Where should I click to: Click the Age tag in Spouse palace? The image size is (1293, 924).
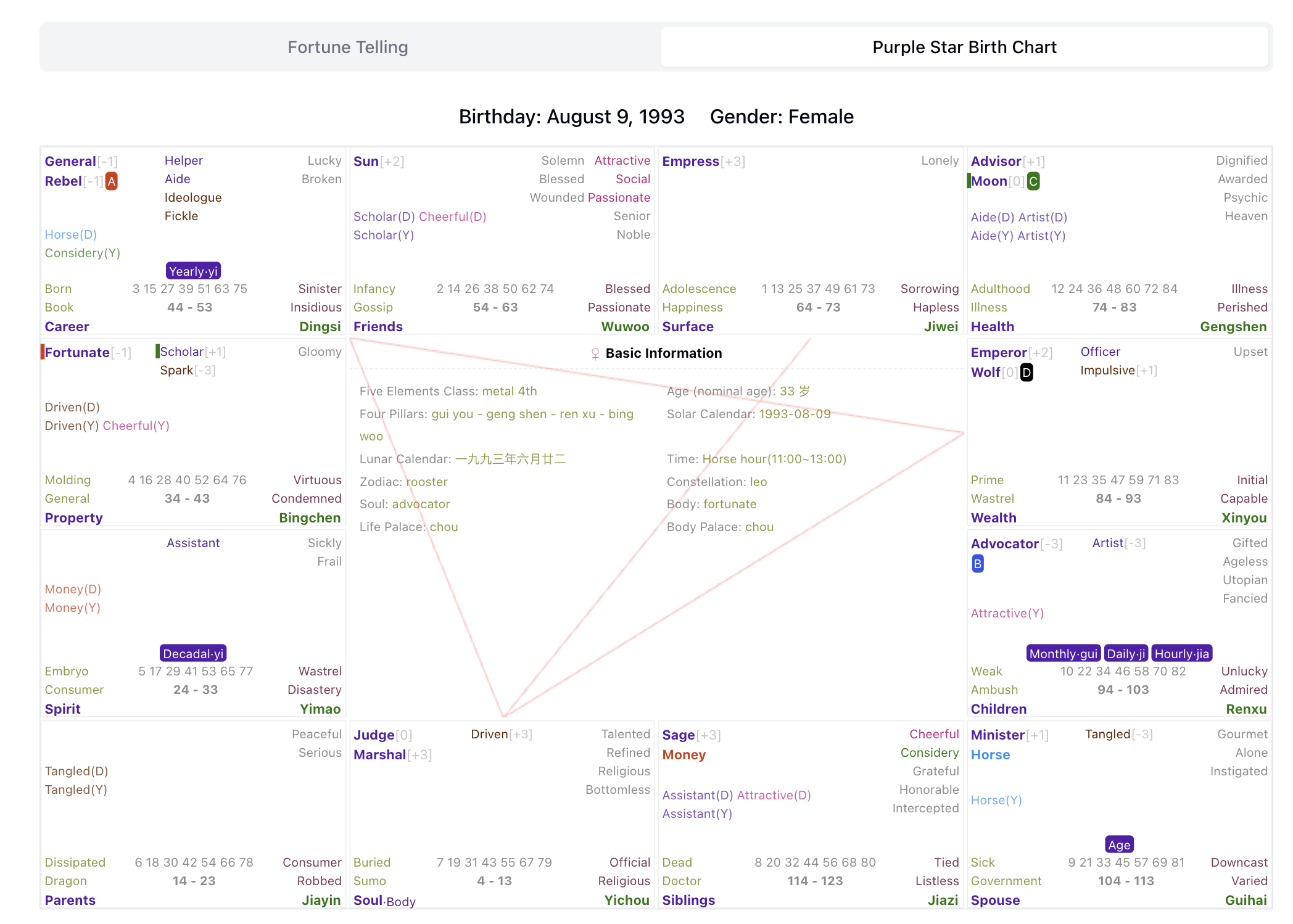[x=1119, y=845]
